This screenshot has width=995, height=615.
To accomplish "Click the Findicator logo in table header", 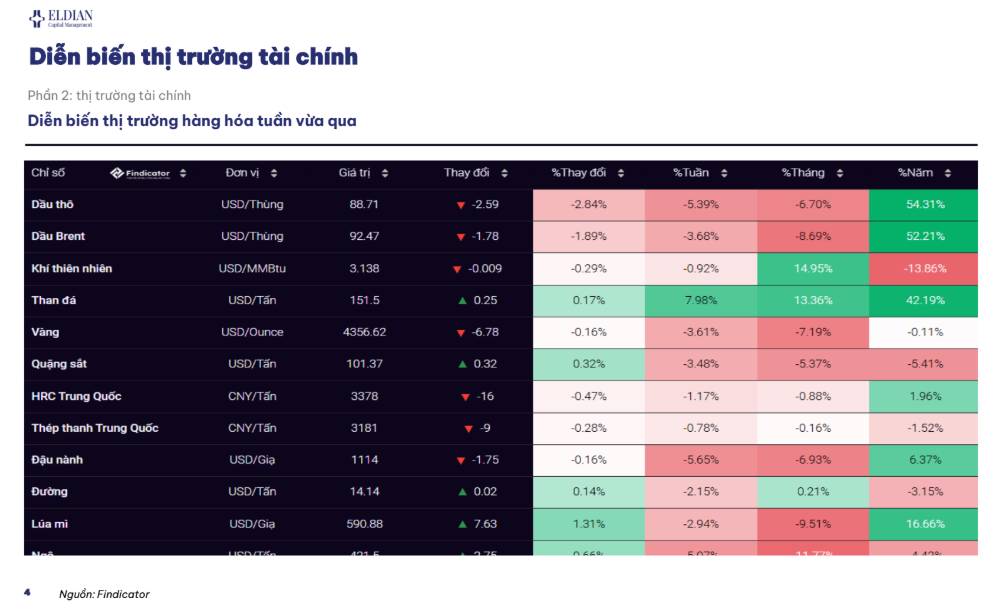I will pos(140,173).
